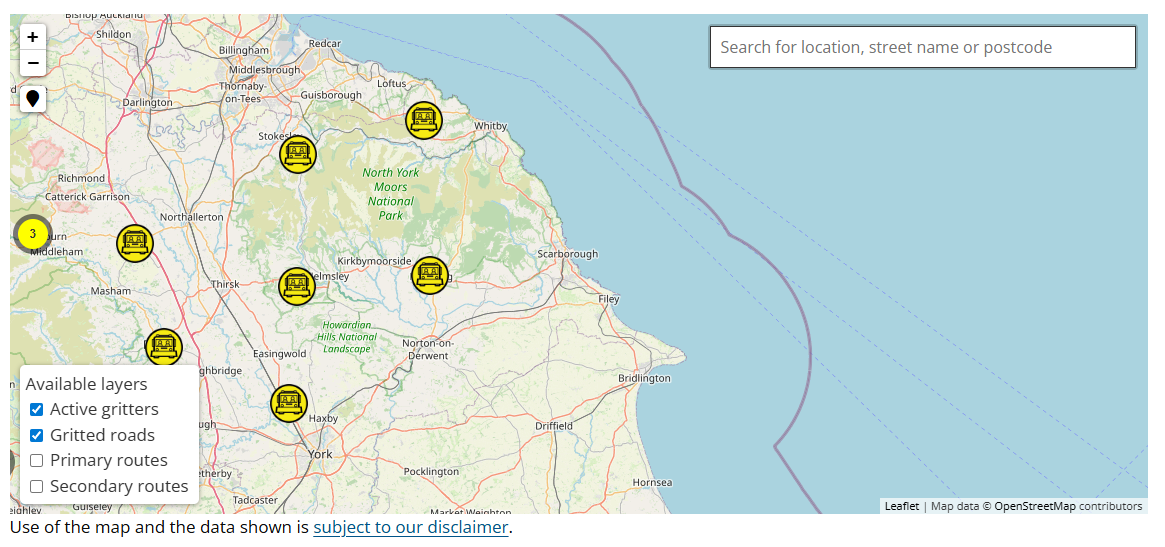1165x547 pixels.
Task: Click the gritter icon above Available layers panel
Action: coord(164,346)
